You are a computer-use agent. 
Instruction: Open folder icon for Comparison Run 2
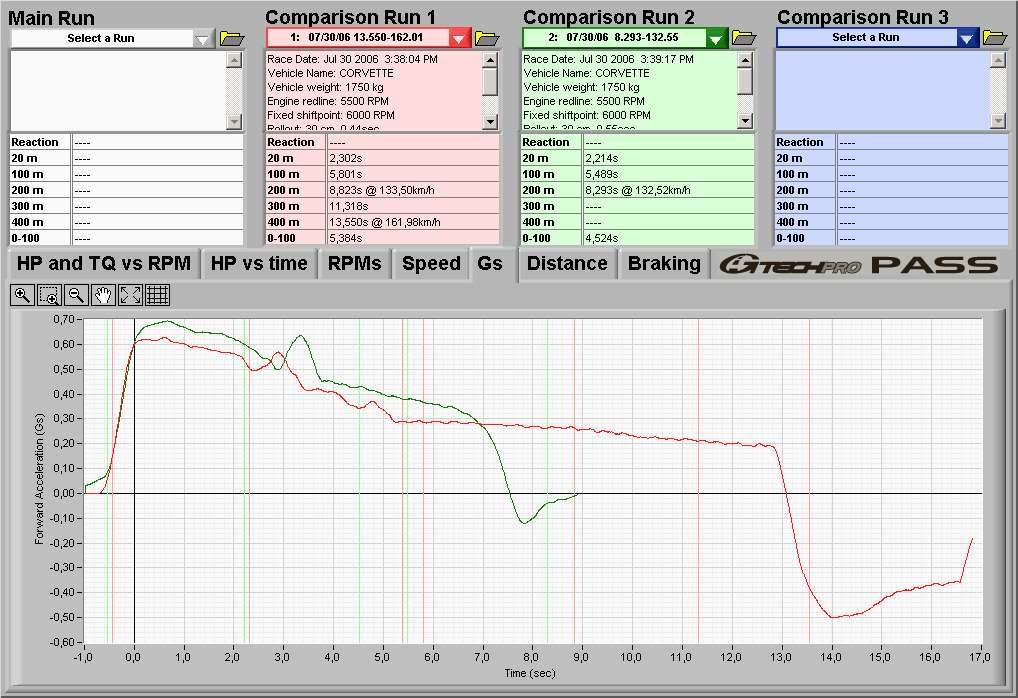click(743, 38)
